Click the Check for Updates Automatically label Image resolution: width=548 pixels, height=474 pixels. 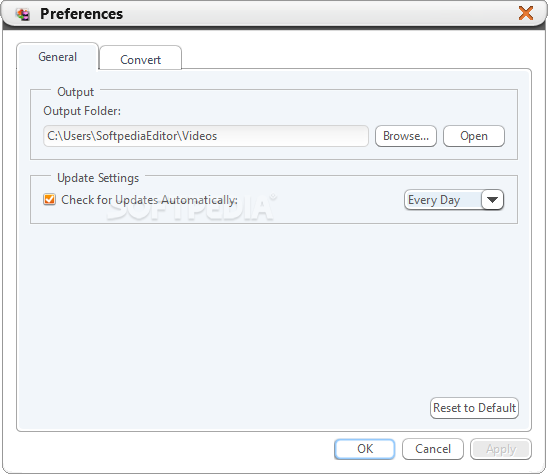[x=149, y=200]
